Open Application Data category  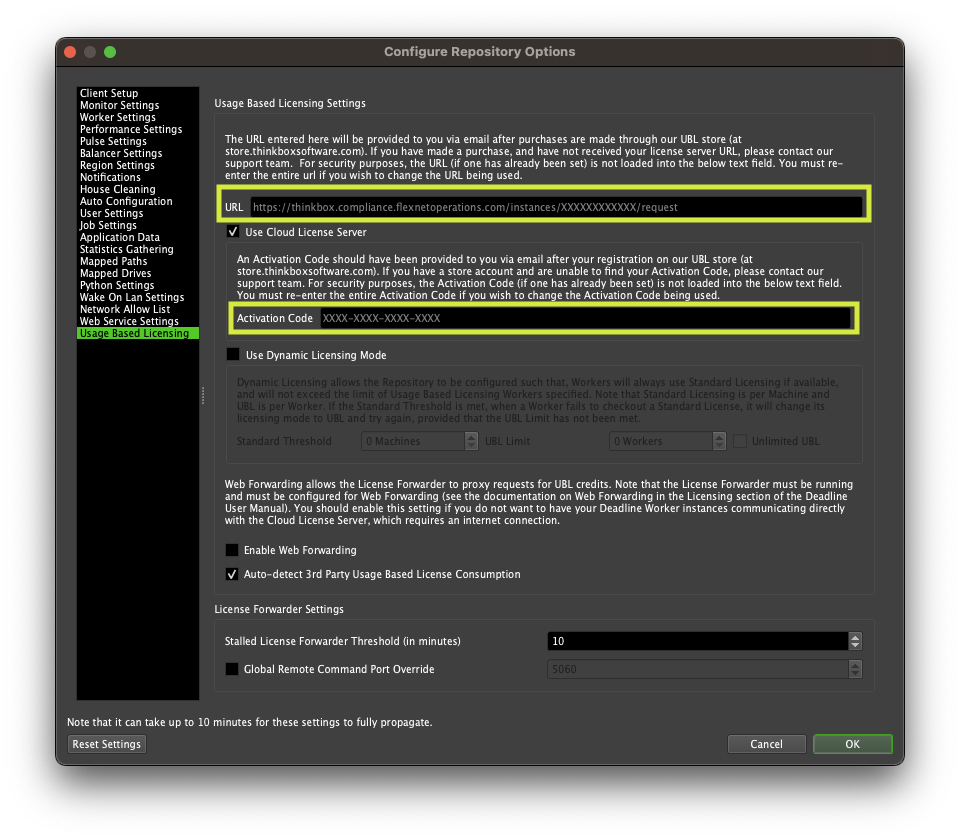click(138, 237)
